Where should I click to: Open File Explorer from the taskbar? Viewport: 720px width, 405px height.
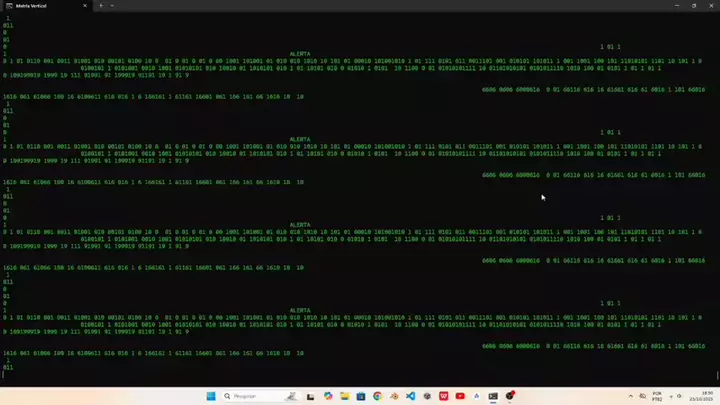point(344,396)
